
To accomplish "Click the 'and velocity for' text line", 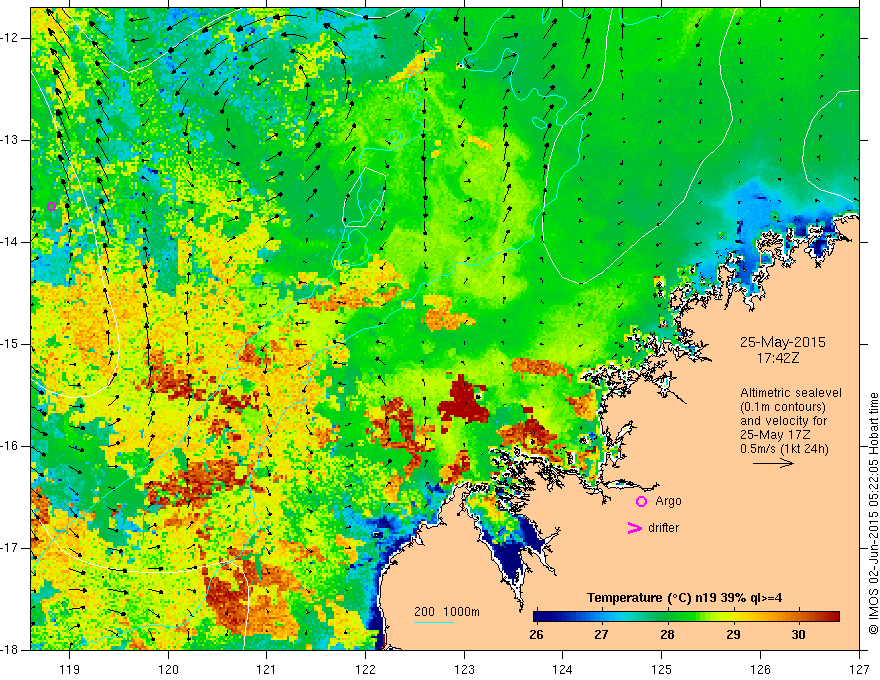I will click(783, 421).
